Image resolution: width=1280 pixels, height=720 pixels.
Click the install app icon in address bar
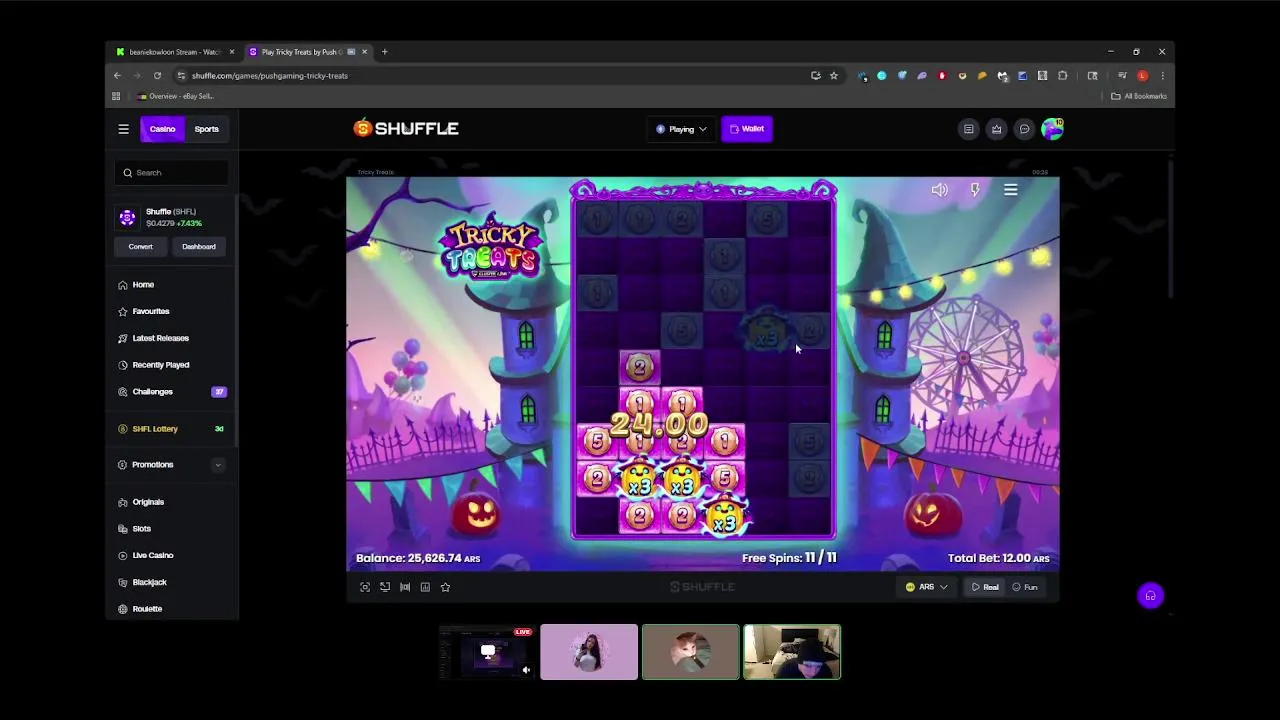[815, 76]
